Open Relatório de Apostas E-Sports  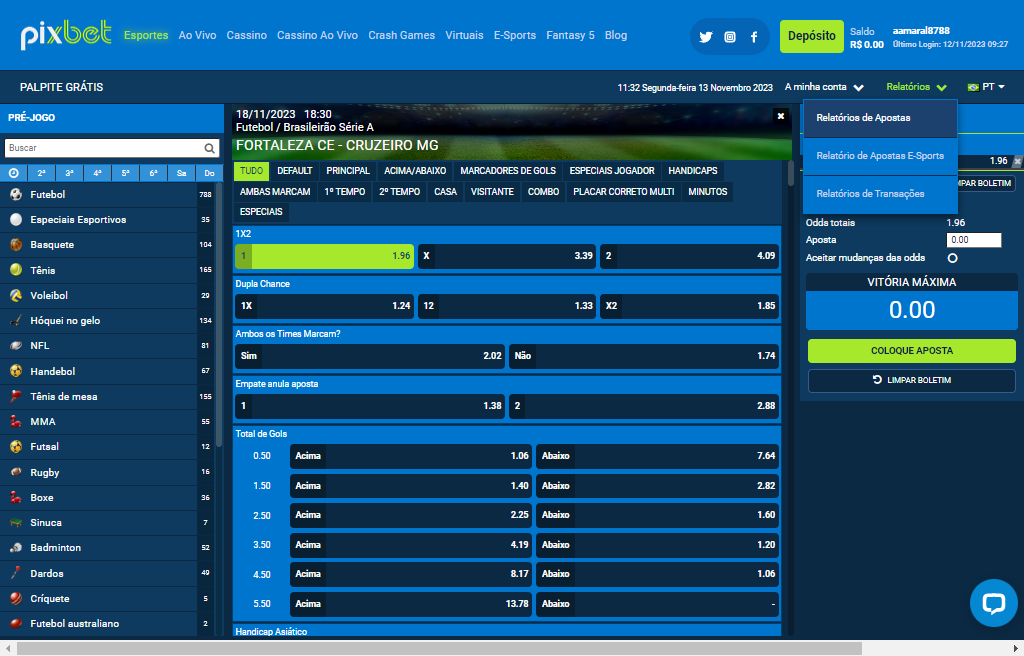pyautogui.click(x=880, y=156)
